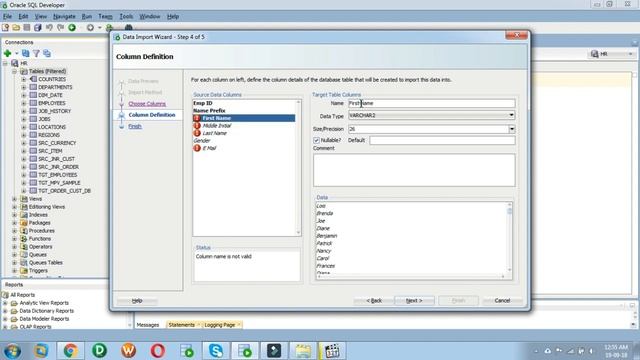Screen dimensions: 640x360
Task: Click inside the Comment text area
Action: click(x=414, y=170)
